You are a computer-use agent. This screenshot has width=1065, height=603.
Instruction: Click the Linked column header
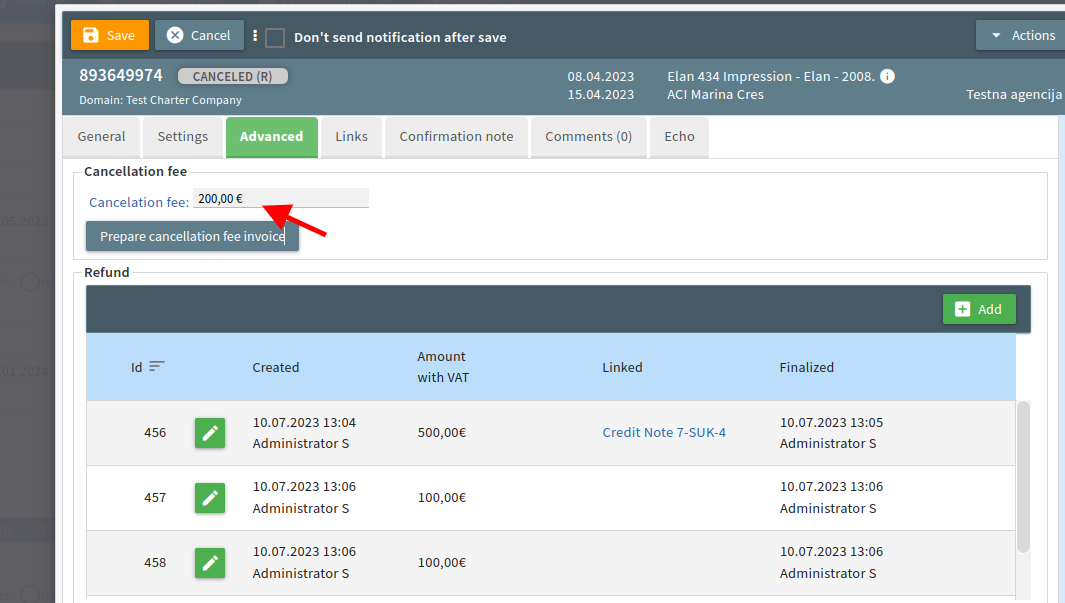coord(622,367)
